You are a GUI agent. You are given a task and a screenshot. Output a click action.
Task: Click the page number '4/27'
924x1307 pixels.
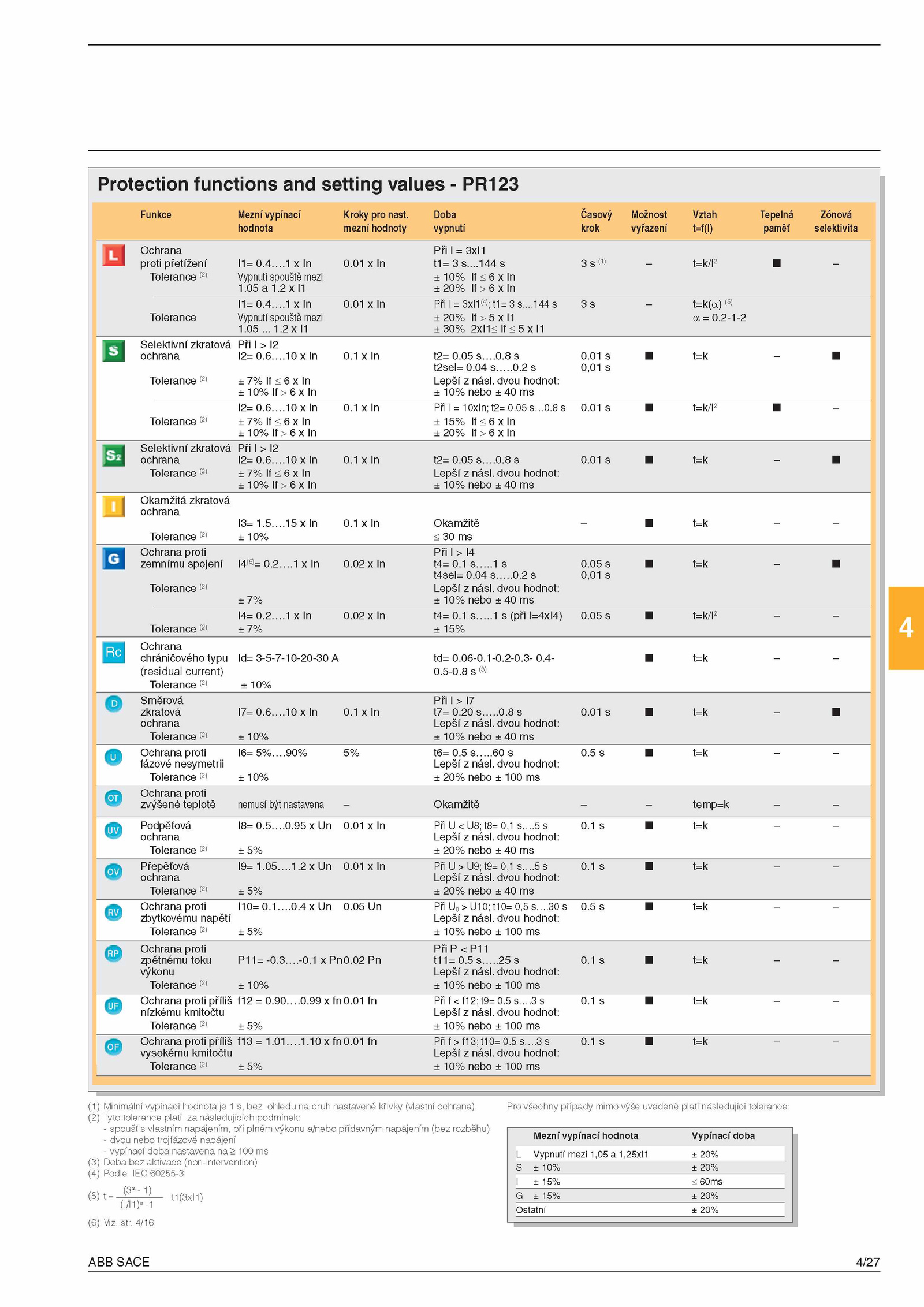[x=868, y=1261]
